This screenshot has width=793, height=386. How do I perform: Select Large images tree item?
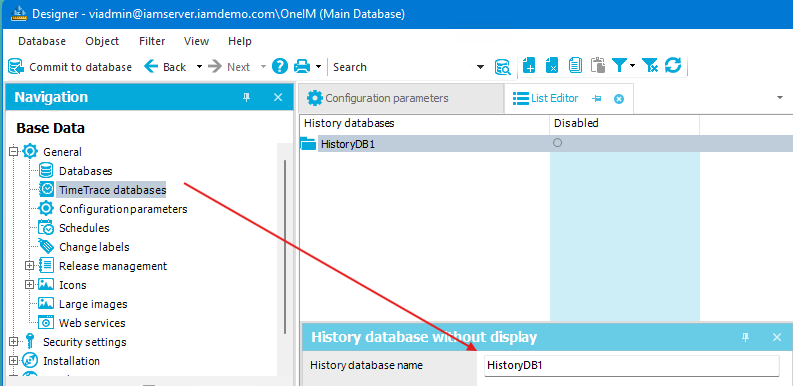(93, 304)
